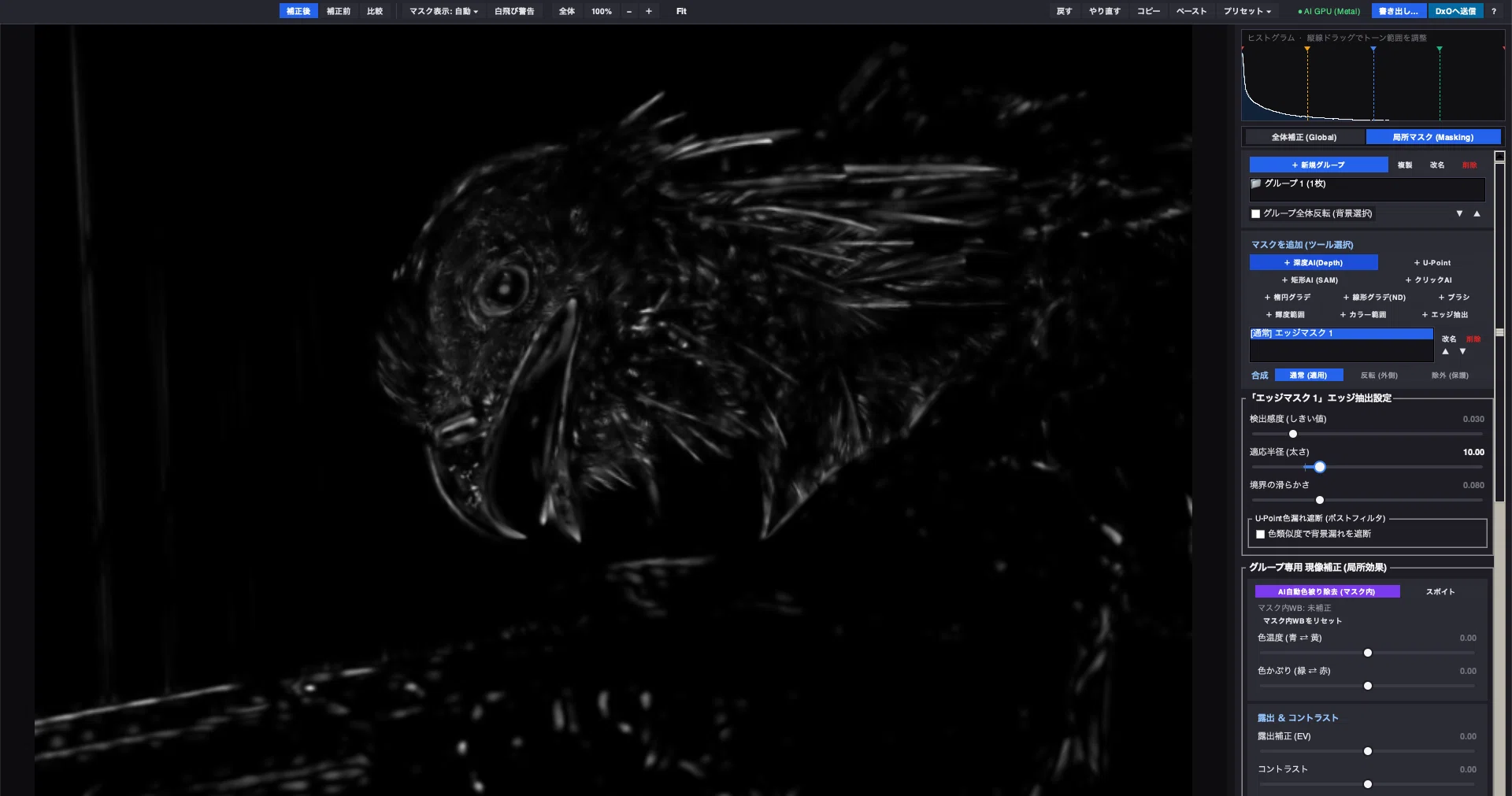The width and height of the screenshot is (1512, 796).
Task: Open the マスク表示: 自動 dropdown
Action: [443, 11]
